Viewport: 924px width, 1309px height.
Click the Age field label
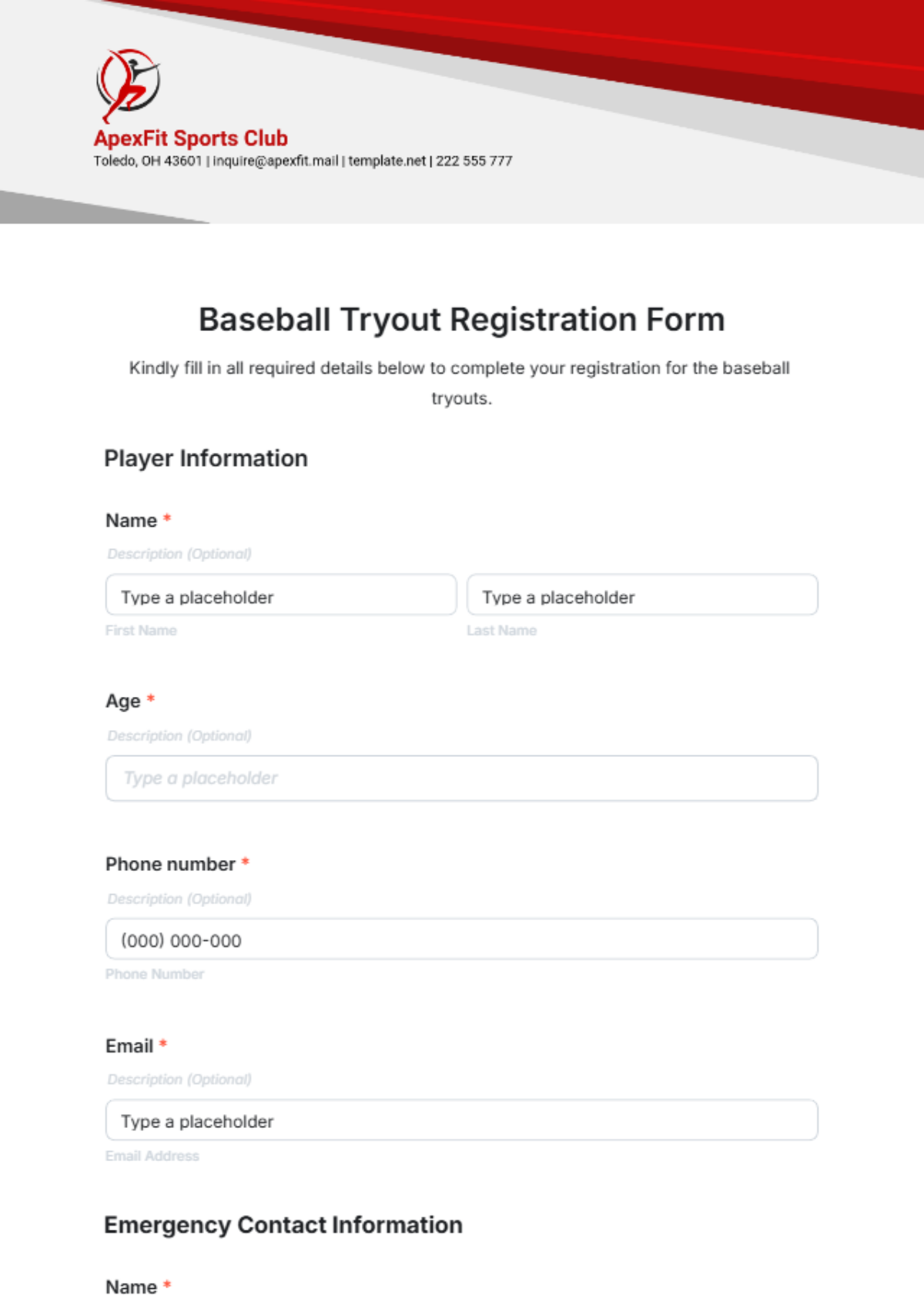click(123, 701)
